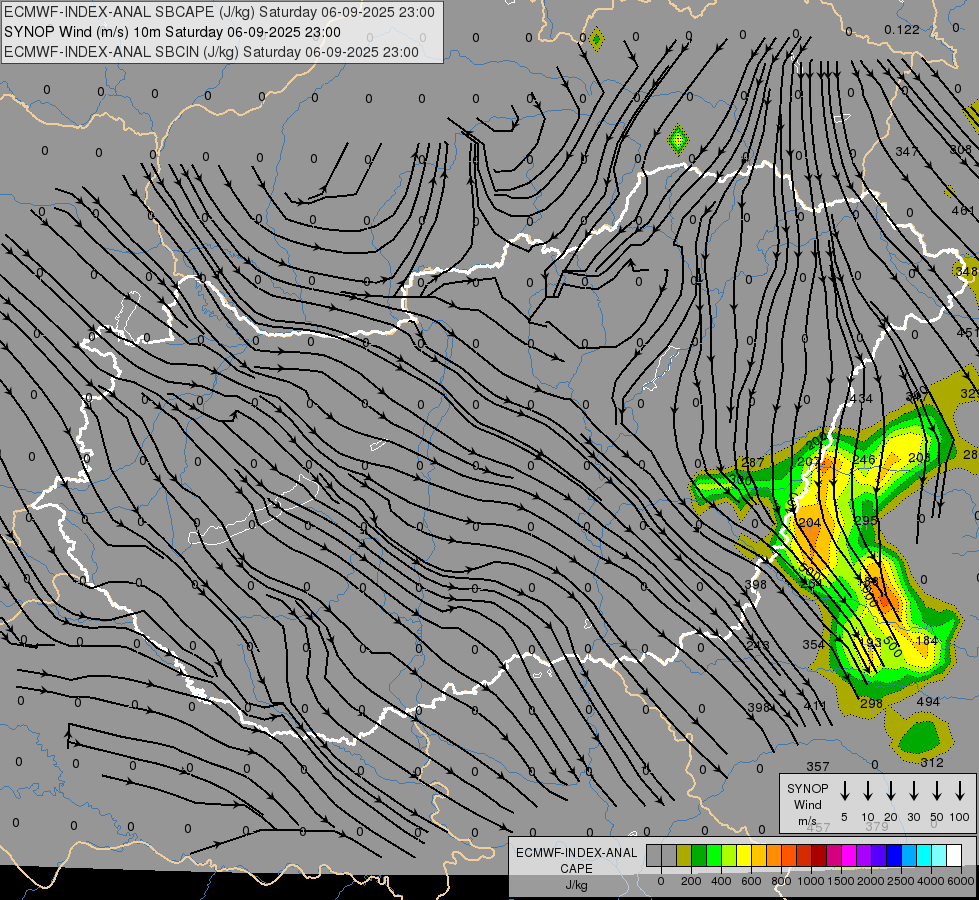979x900 pixels.
Task: Click the 287 value on the map
Action: tap(752, 463)
